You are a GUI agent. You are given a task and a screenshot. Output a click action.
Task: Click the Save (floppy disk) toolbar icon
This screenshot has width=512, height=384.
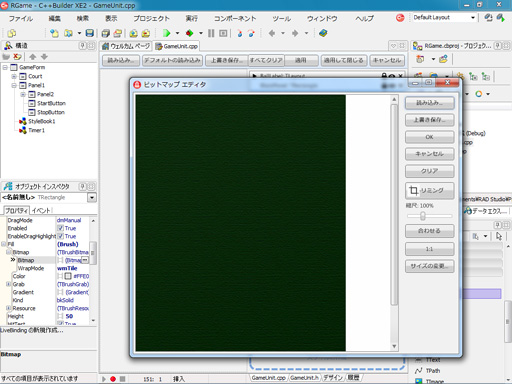tap(89, 33)
